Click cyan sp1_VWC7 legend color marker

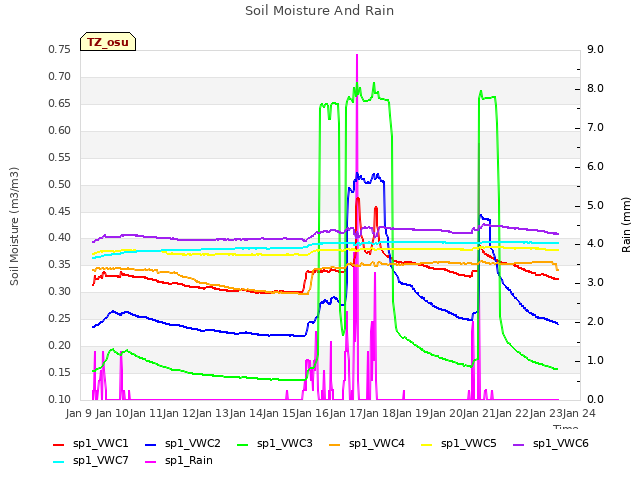(x=59, y=462)
